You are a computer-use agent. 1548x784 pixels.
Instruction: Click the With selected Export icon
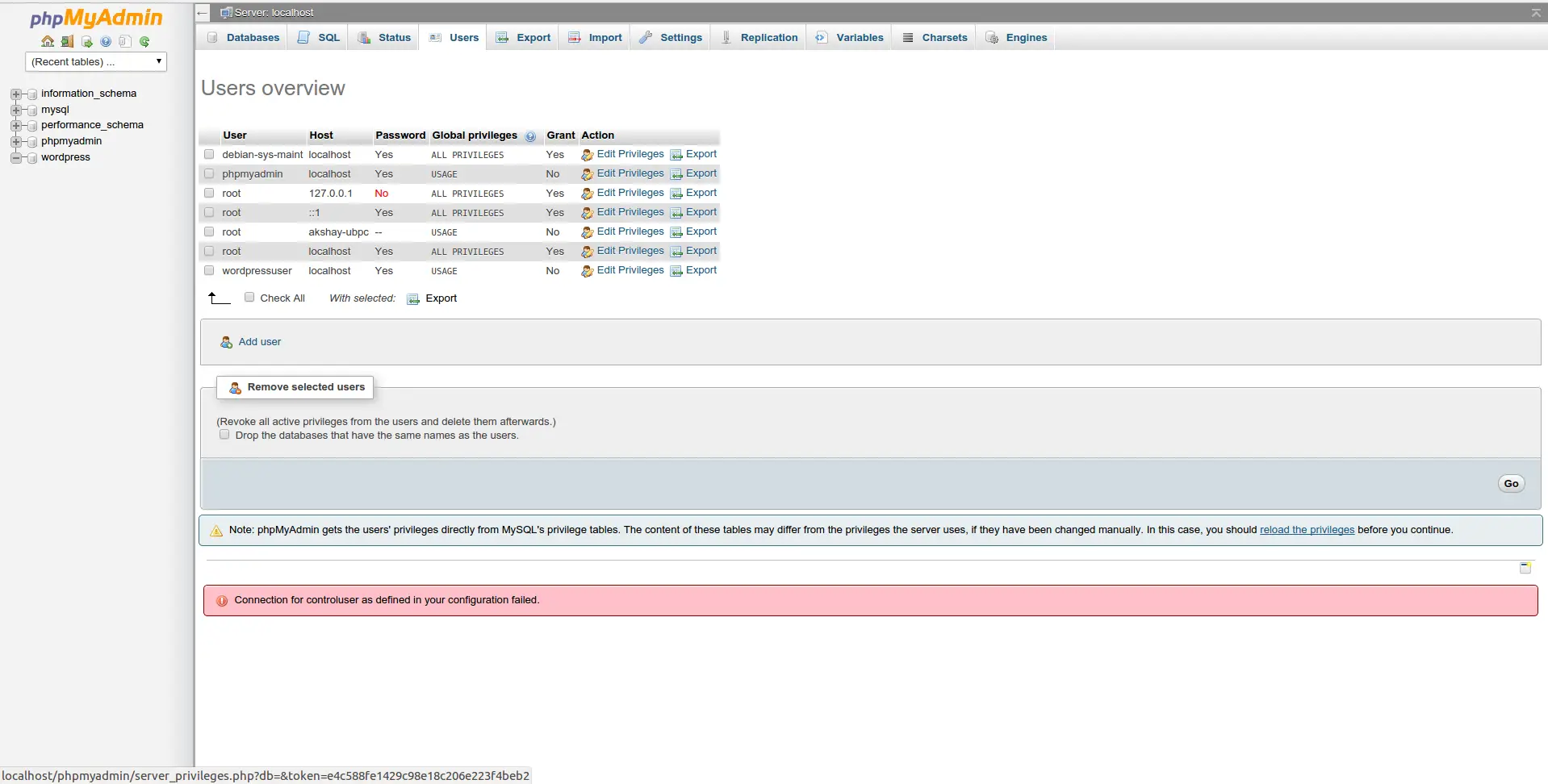(x=413, y=299)
